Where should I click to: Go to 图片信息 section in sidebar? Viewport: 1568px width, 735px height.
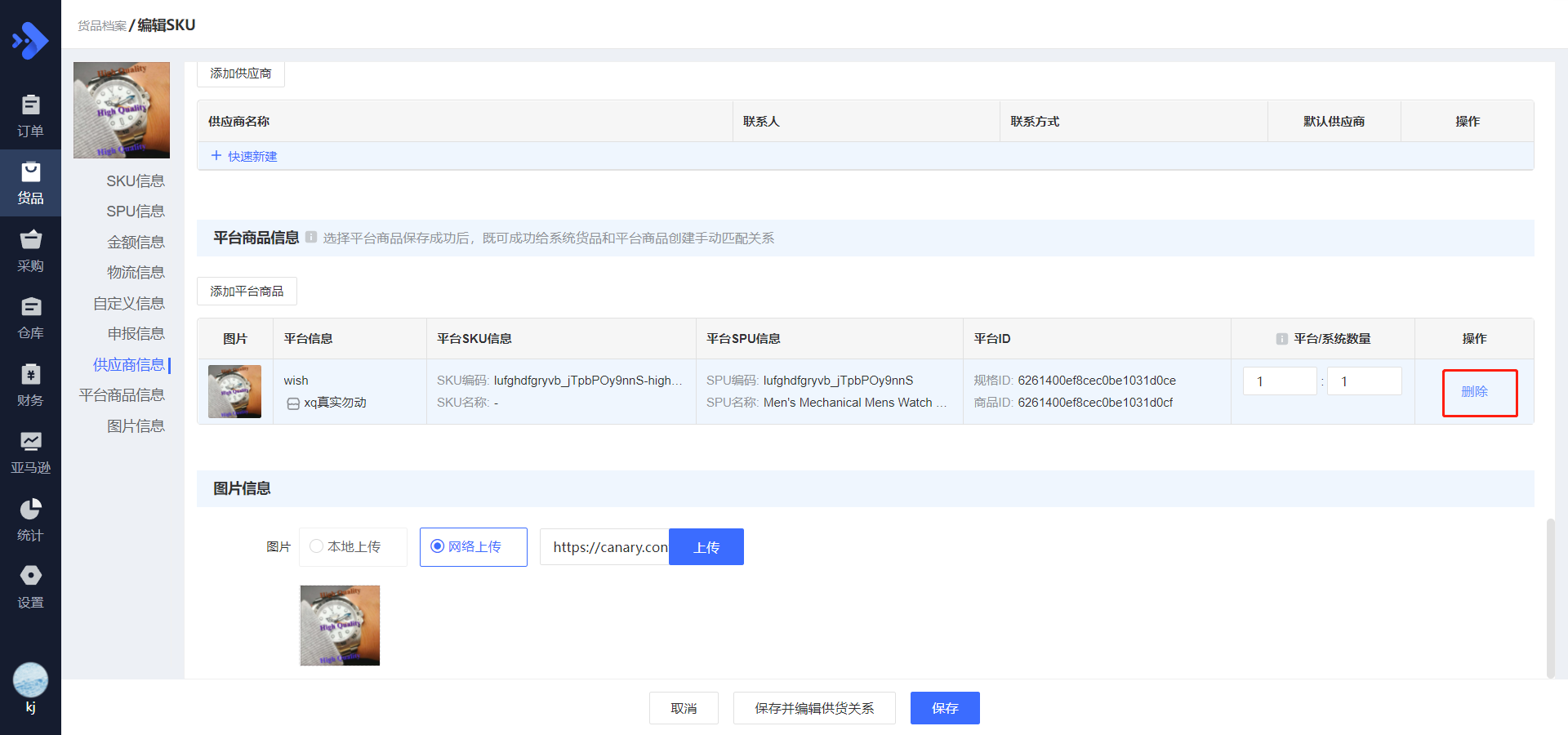coord(136,426)
